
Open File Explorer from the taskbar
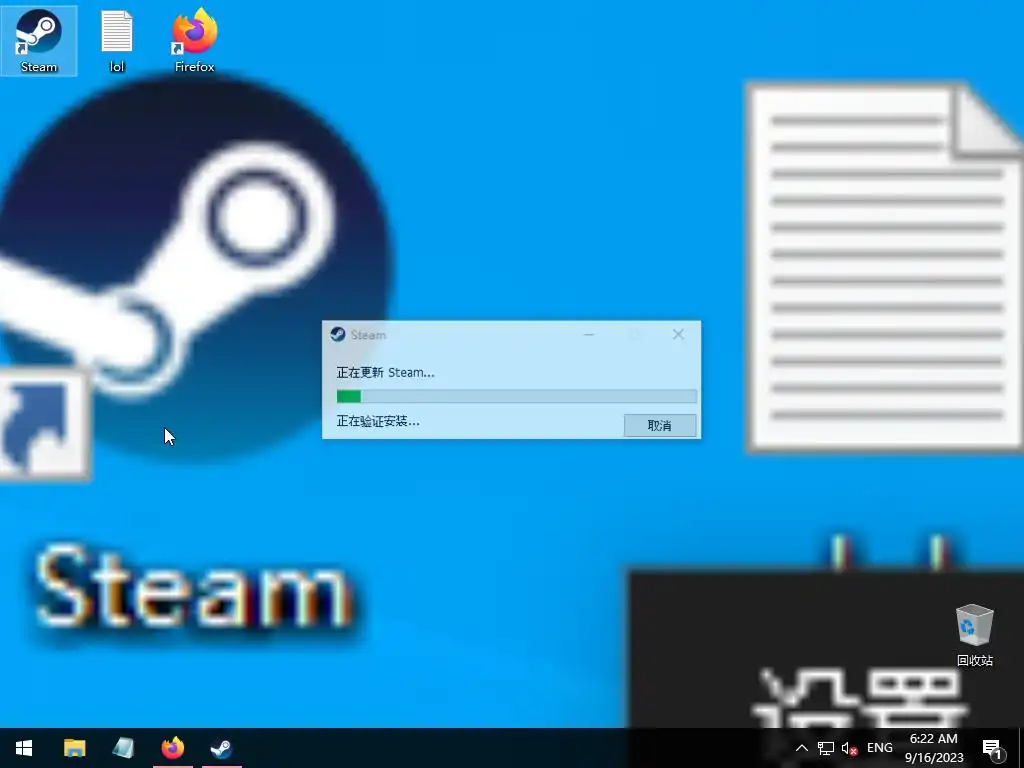74,748
